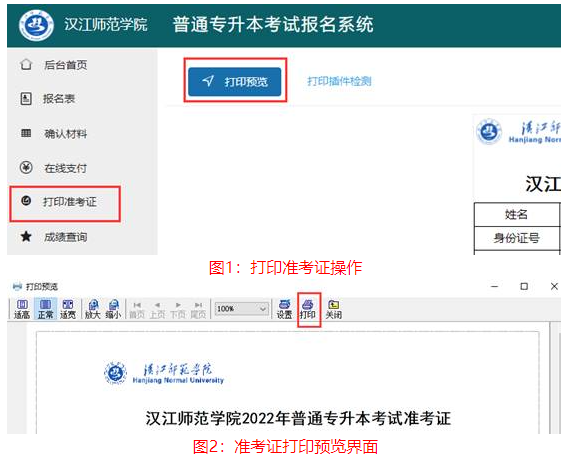The image size is (574, 463).
Task: Click the 放大 zoom-in toolbar icon
Action: (x=93, y=309)
